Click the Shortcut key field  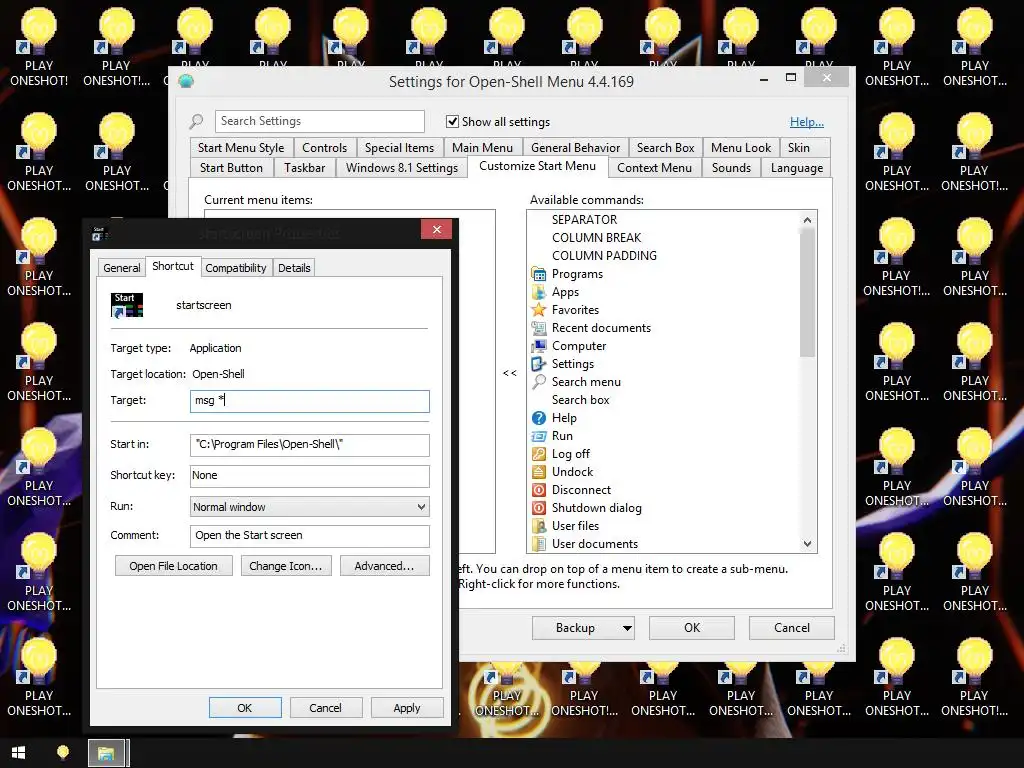click(x=310, y=475)
